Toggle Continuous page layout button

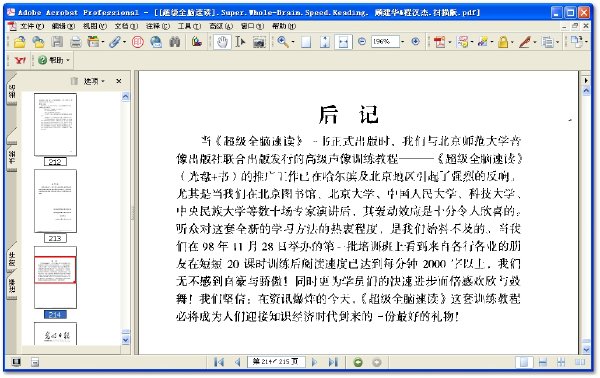coord(543,362)
